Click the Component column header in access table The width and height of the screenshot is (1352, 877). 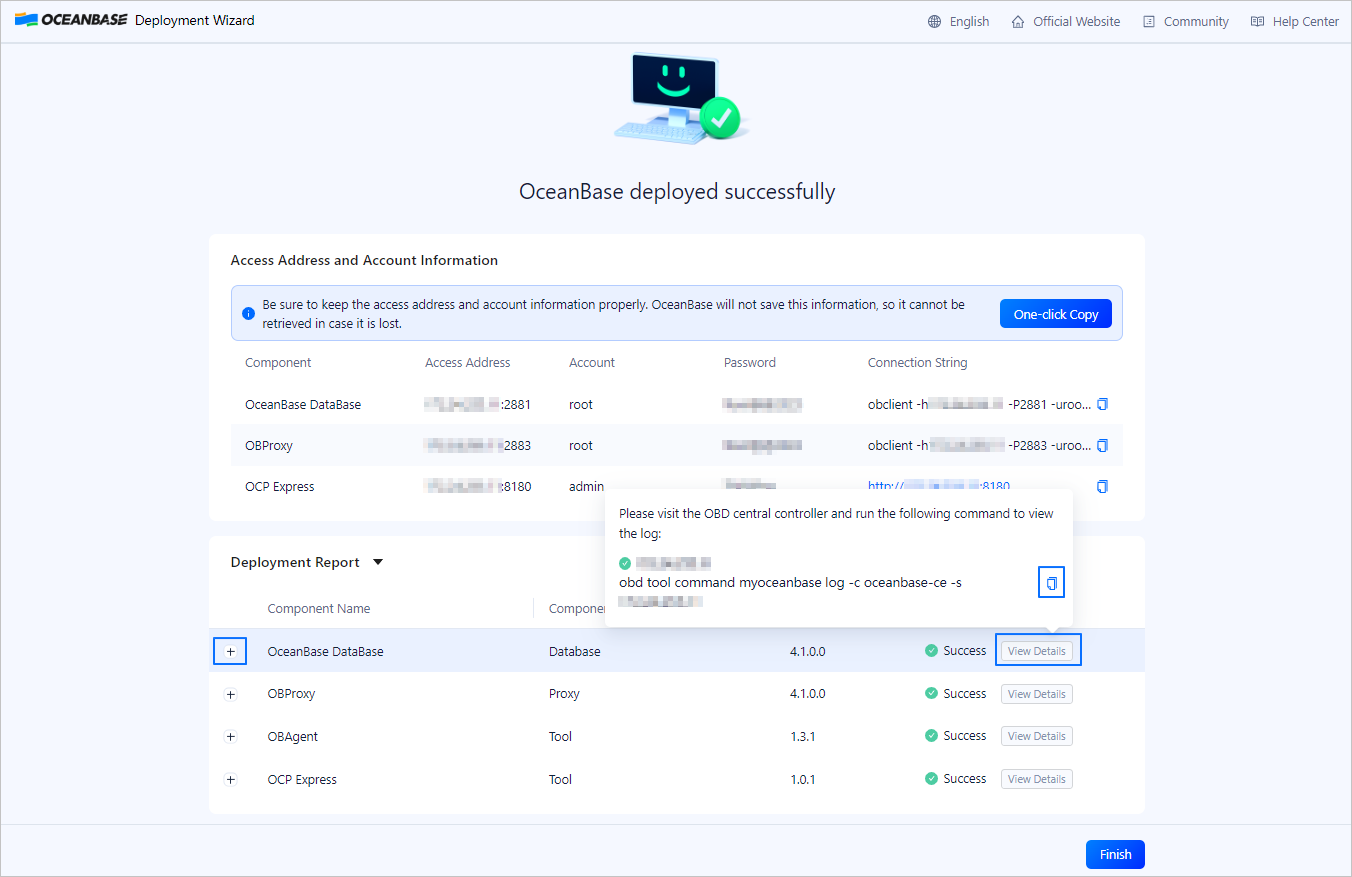point(278,363)
